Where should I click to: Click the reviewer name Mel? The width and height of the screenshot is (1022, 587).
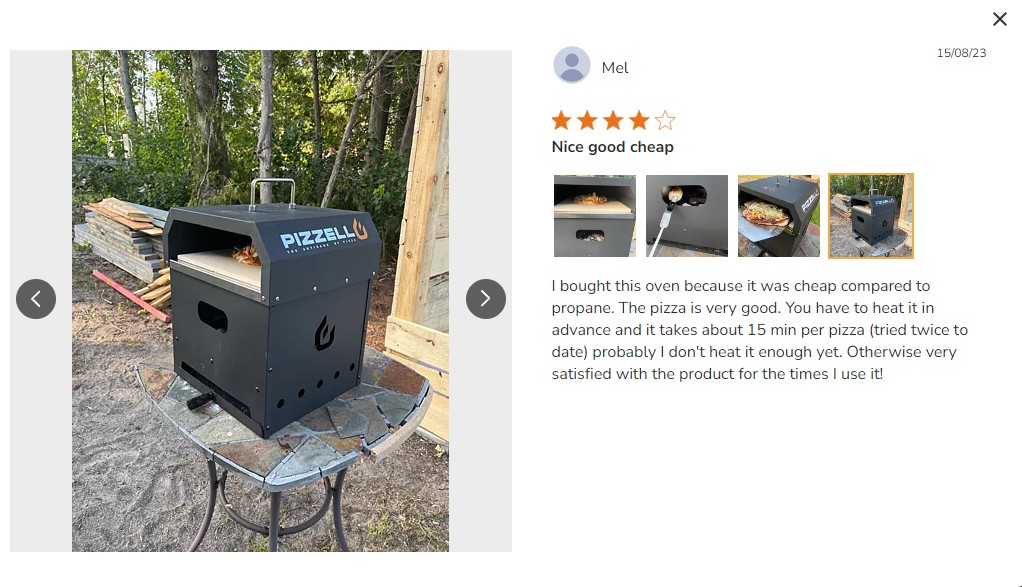pos(615,68)
